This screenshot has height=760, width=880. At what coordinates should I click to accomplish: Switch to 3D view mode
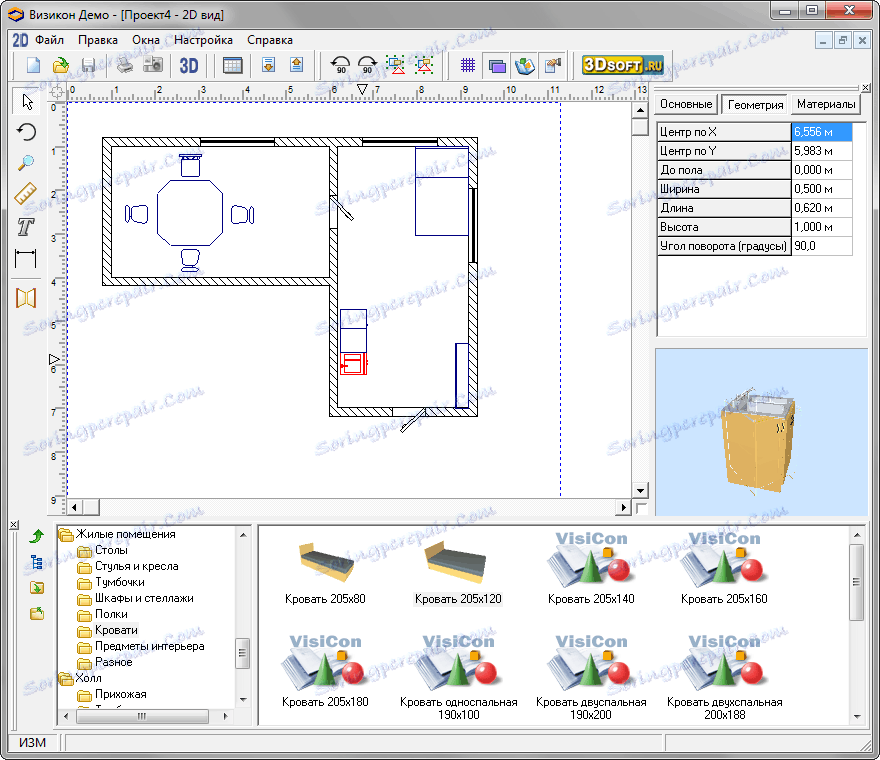pos(189,66)
